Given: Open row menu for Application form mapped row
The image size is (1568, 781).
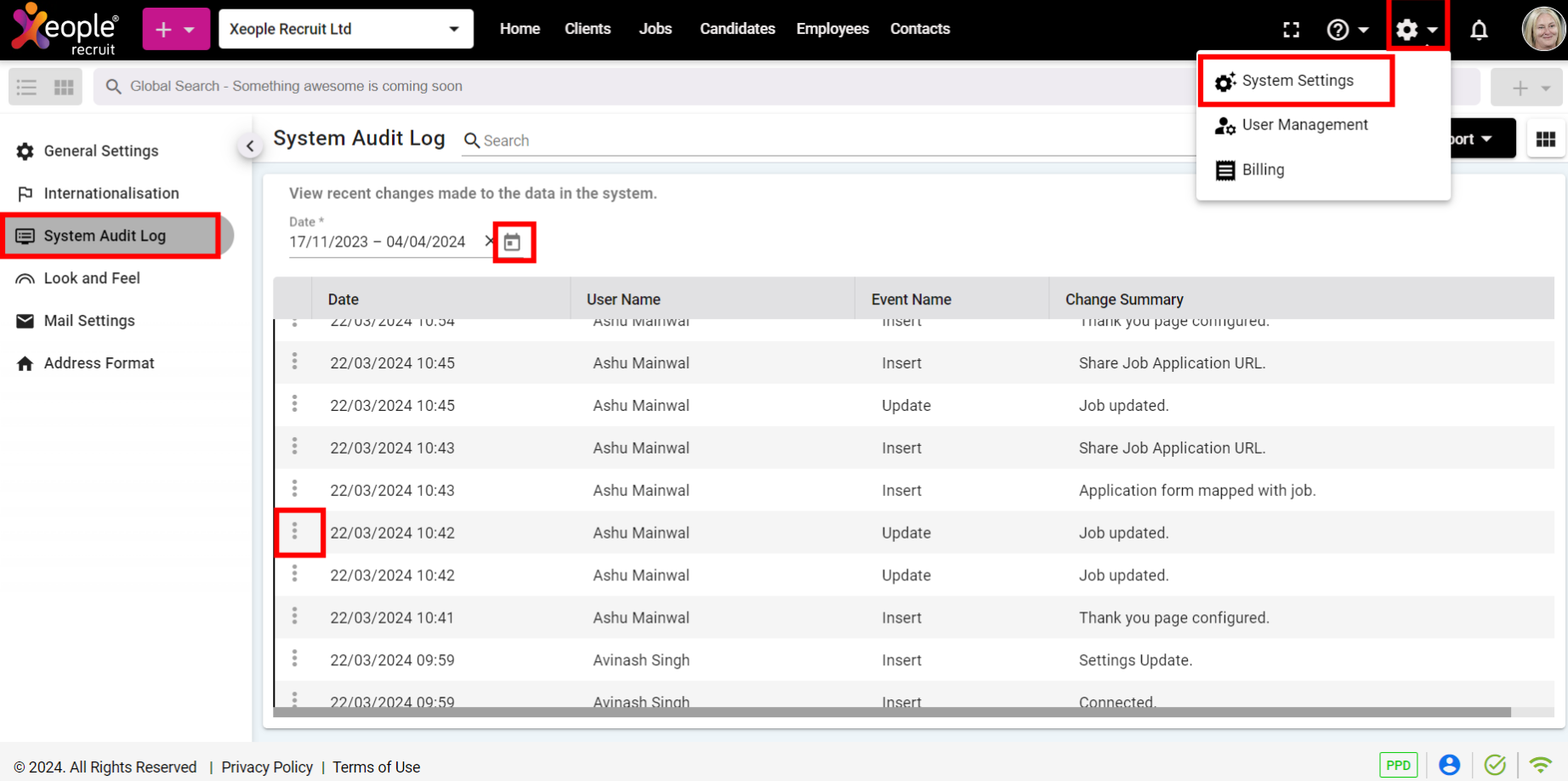Looking at the screenshot, I should coord(295,489).
